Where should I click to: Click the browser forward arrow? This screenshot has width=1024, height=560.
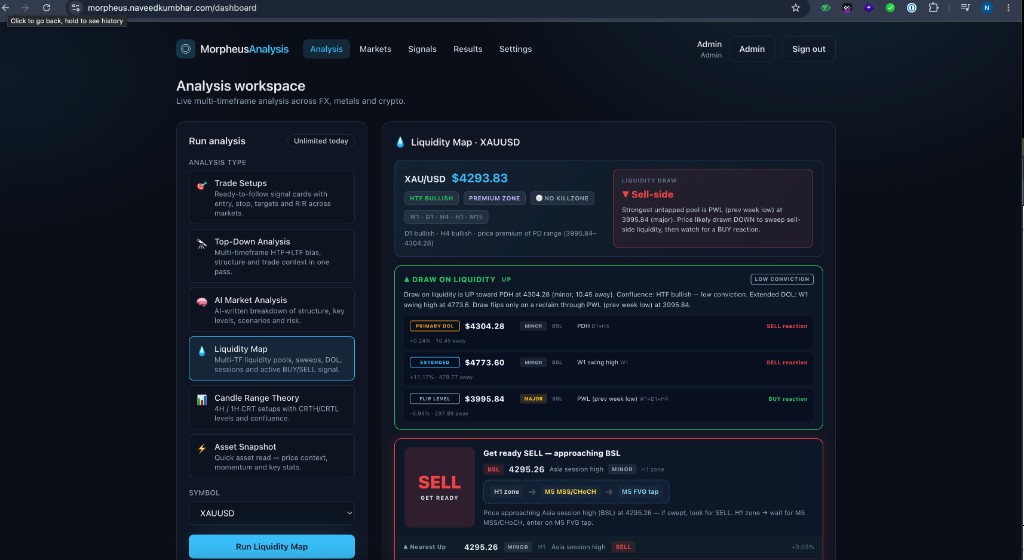(x=25, y=8)
